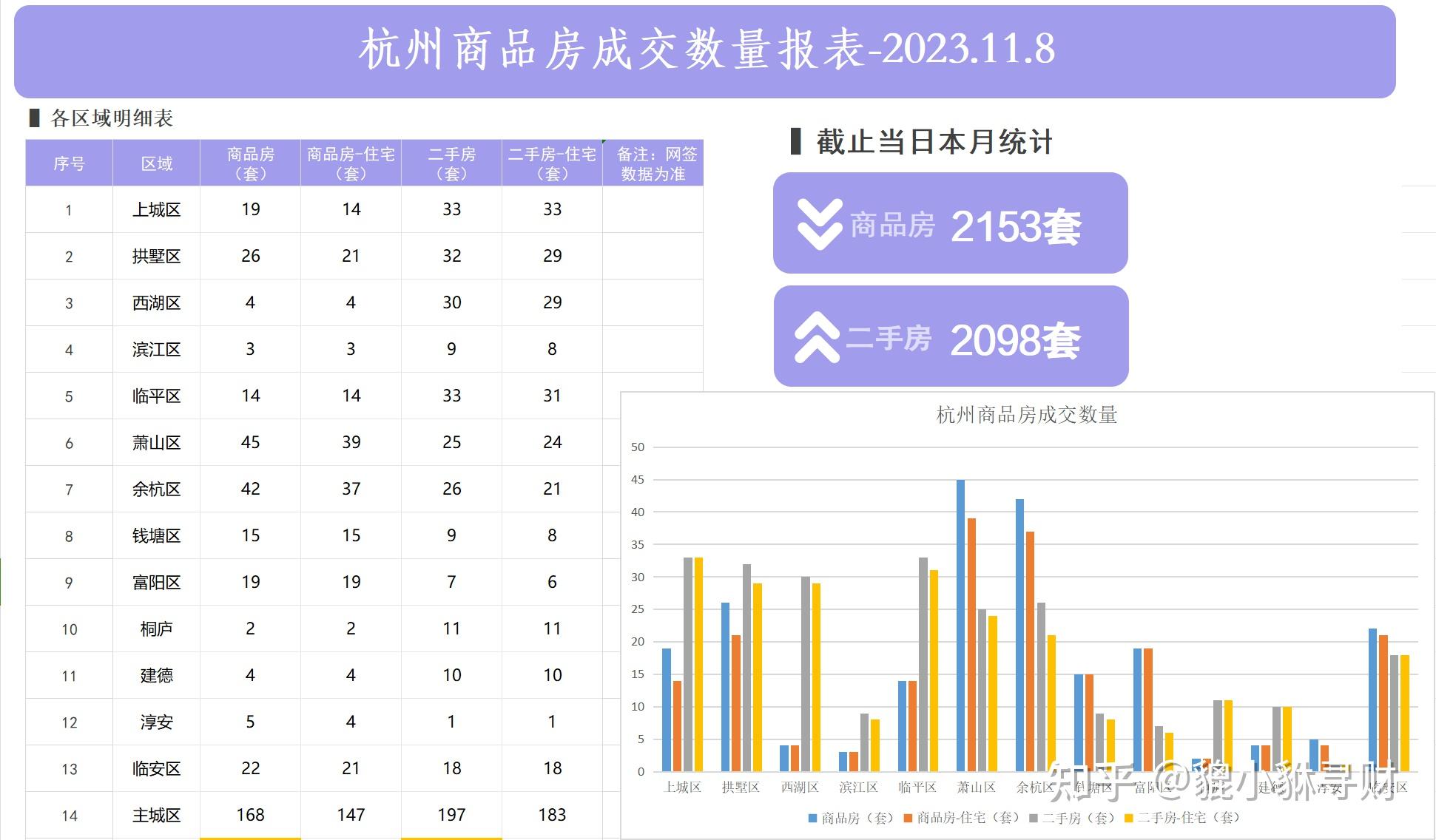This screenshot has width=1436, height=840.
Task: Select the 截止当日本月统计 heading
Action: 934,142
